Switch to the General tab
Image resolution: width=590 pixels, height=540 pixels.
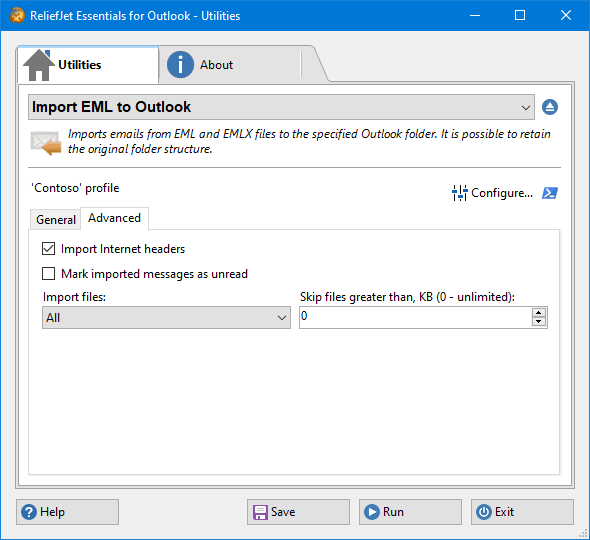(56, 219)
